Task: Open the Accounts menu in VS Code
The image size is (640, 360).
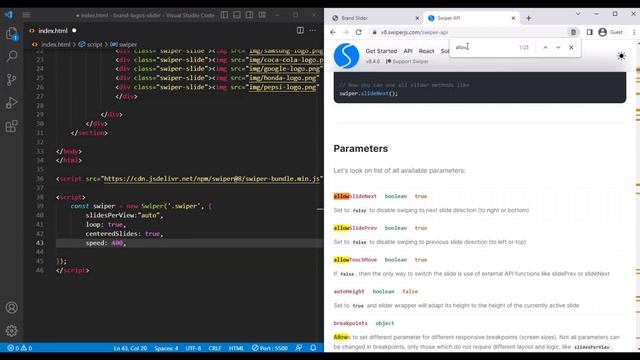Action: click(x=12, y=307)
